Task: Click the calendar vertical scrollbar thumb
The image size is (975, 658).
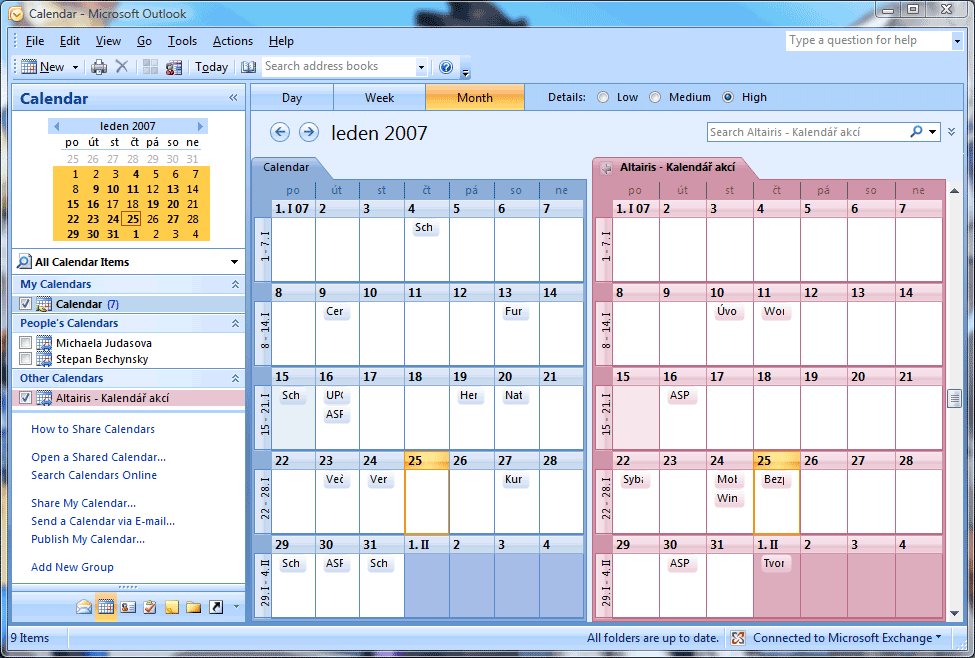Action: pyautogui.click(x=954, y=398)
